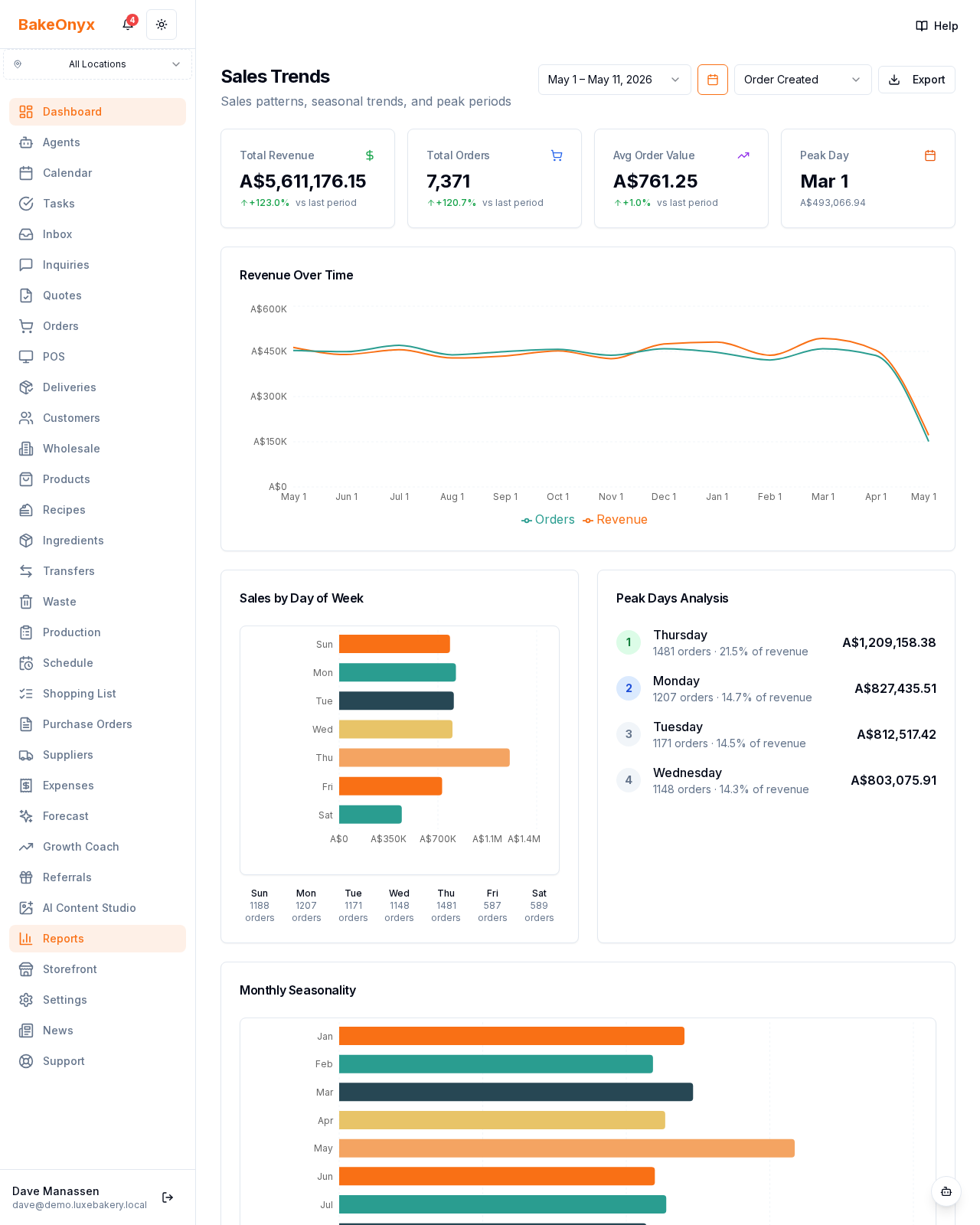Click the Total Orders cart icon
The height and width of the screenshot is (1225, 980).
coord(557,155)
